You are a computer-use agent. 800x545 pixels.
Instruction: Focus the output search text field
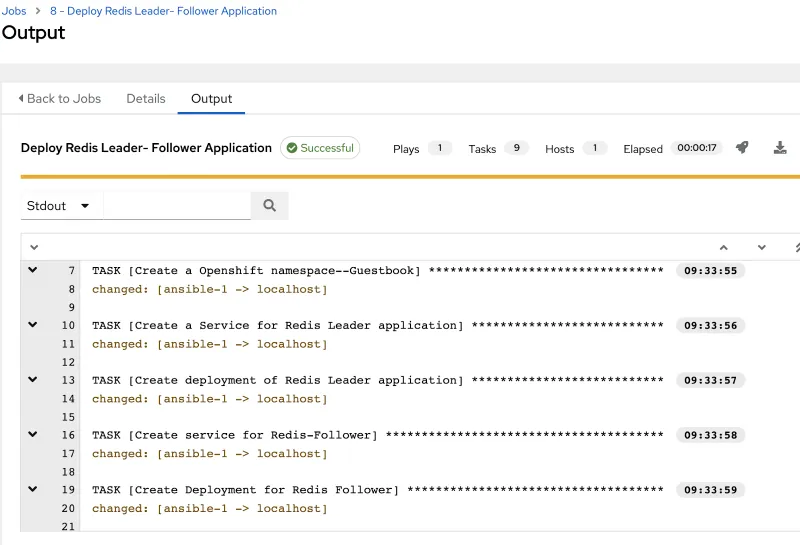177,206
